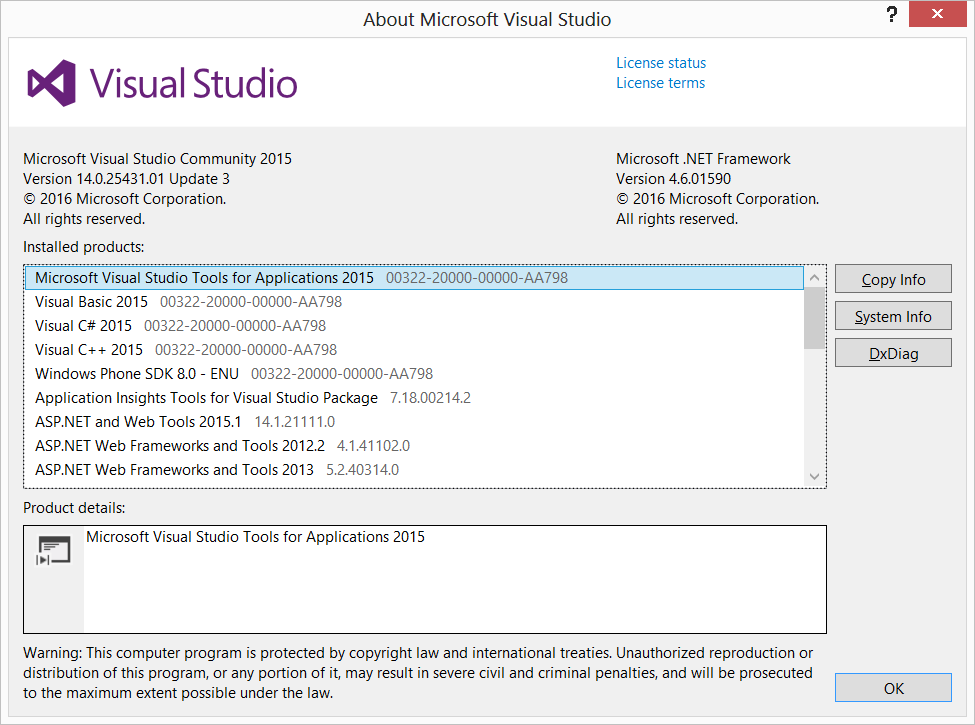Screen dimensions: 975x725
Task: Click the Product details label
Action: (74, 508)
